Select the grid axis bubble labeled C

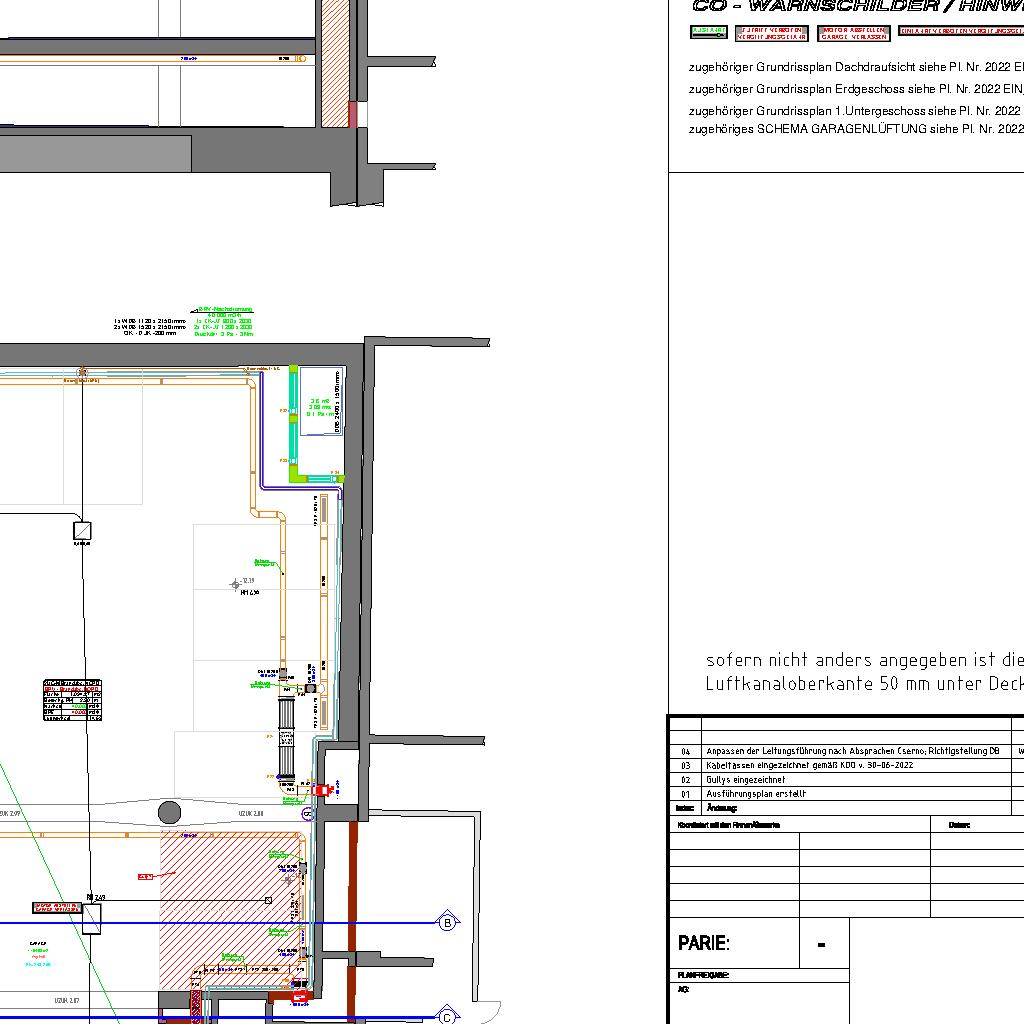click(x=447, y=1017)
